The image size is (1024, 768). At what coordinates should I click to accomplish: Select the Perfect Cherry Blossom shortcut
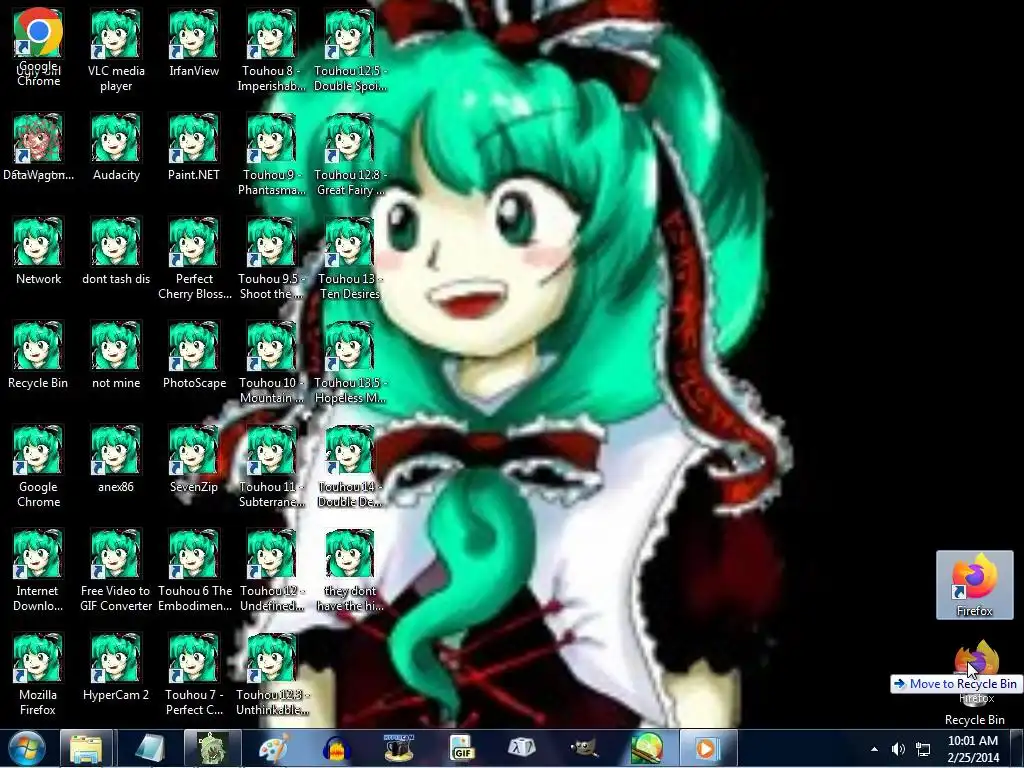(194, 259)
